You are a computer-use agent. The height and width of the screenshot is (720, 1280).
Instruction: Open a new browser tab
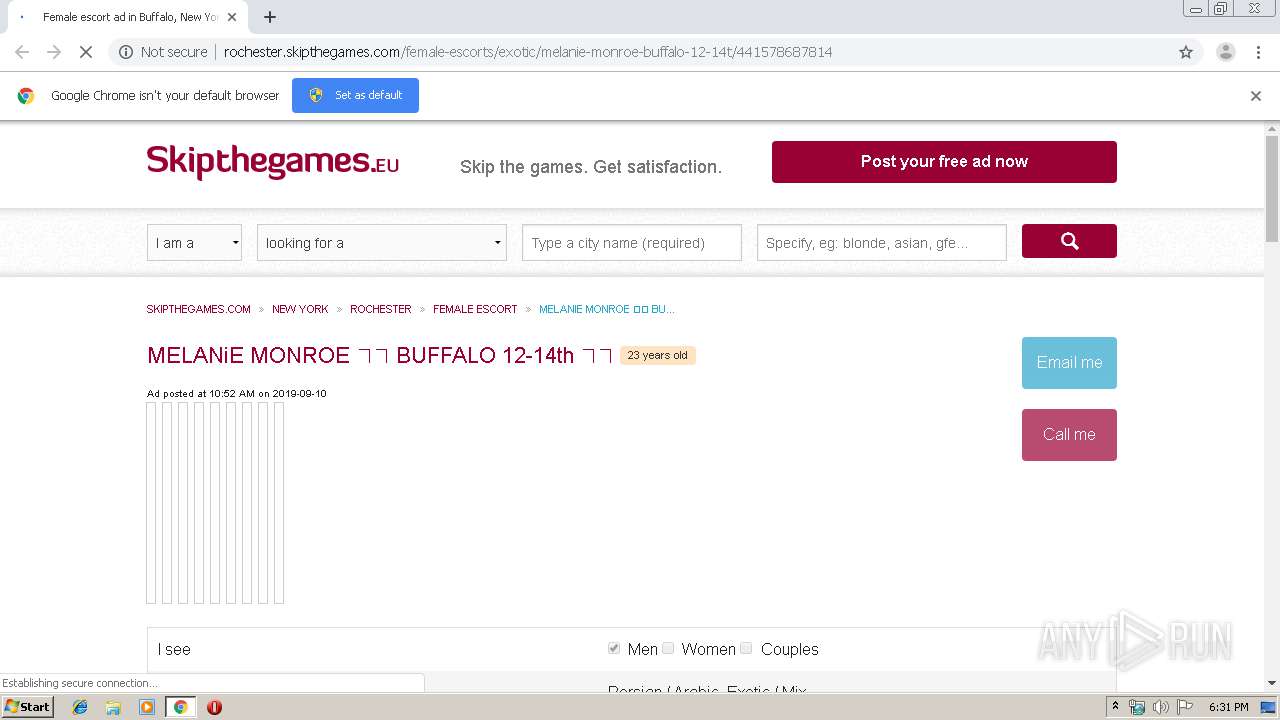270,17
